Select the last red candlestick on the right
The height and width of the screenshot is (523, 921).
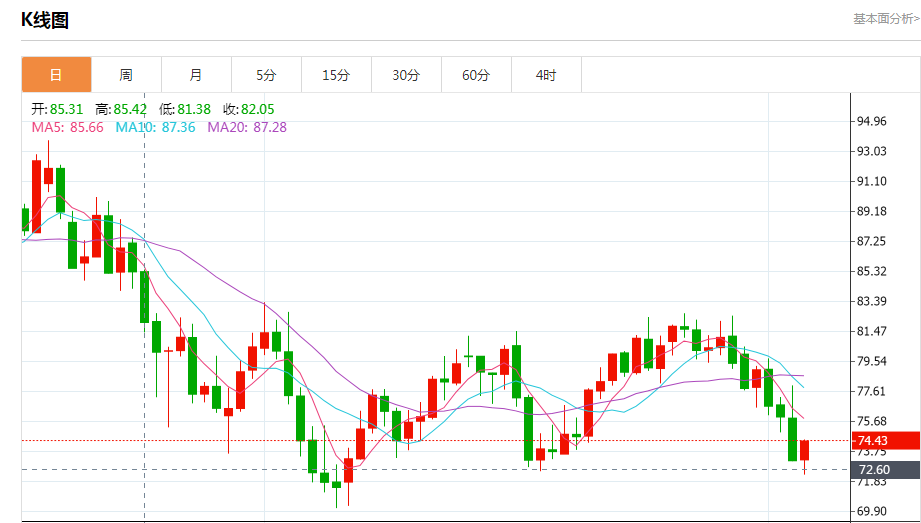point(804,450)
